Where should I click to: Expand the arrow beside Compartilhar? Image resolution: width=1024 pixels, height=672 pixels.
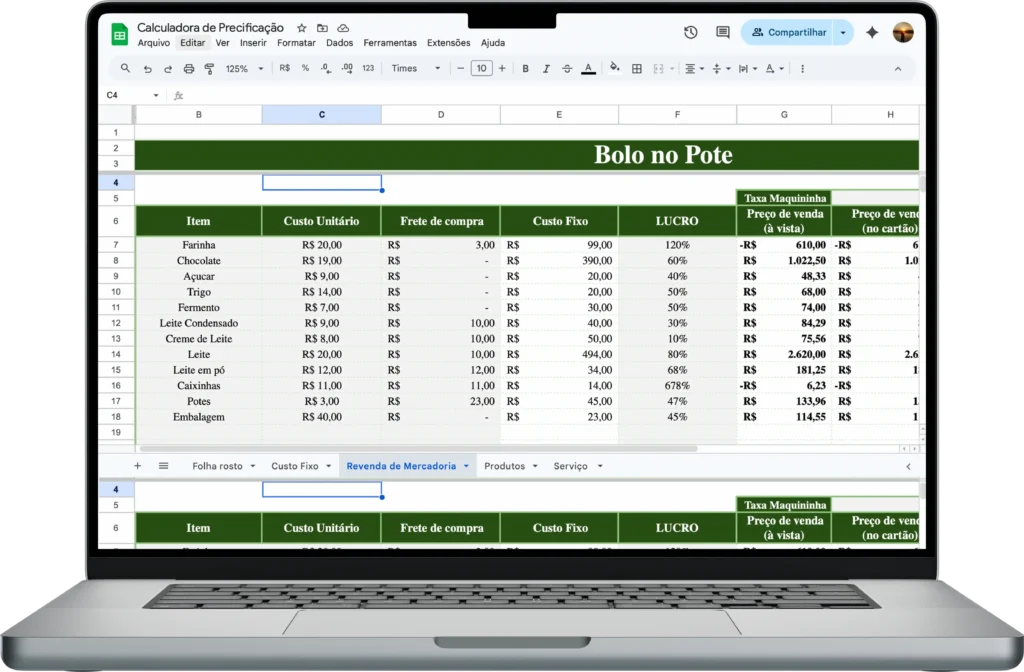click(x=843, y=32)
